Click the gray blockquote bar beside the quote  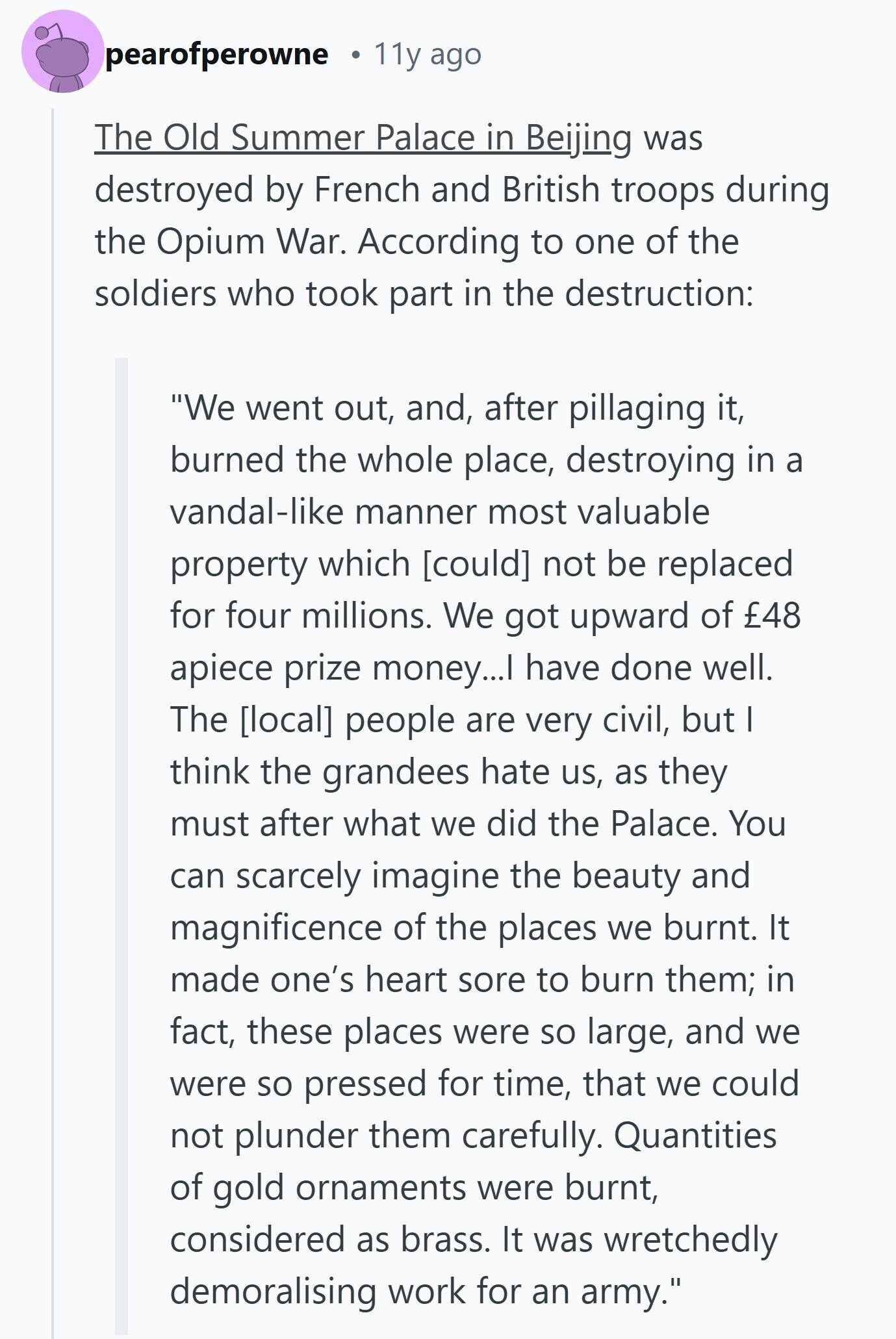point(122,846)
